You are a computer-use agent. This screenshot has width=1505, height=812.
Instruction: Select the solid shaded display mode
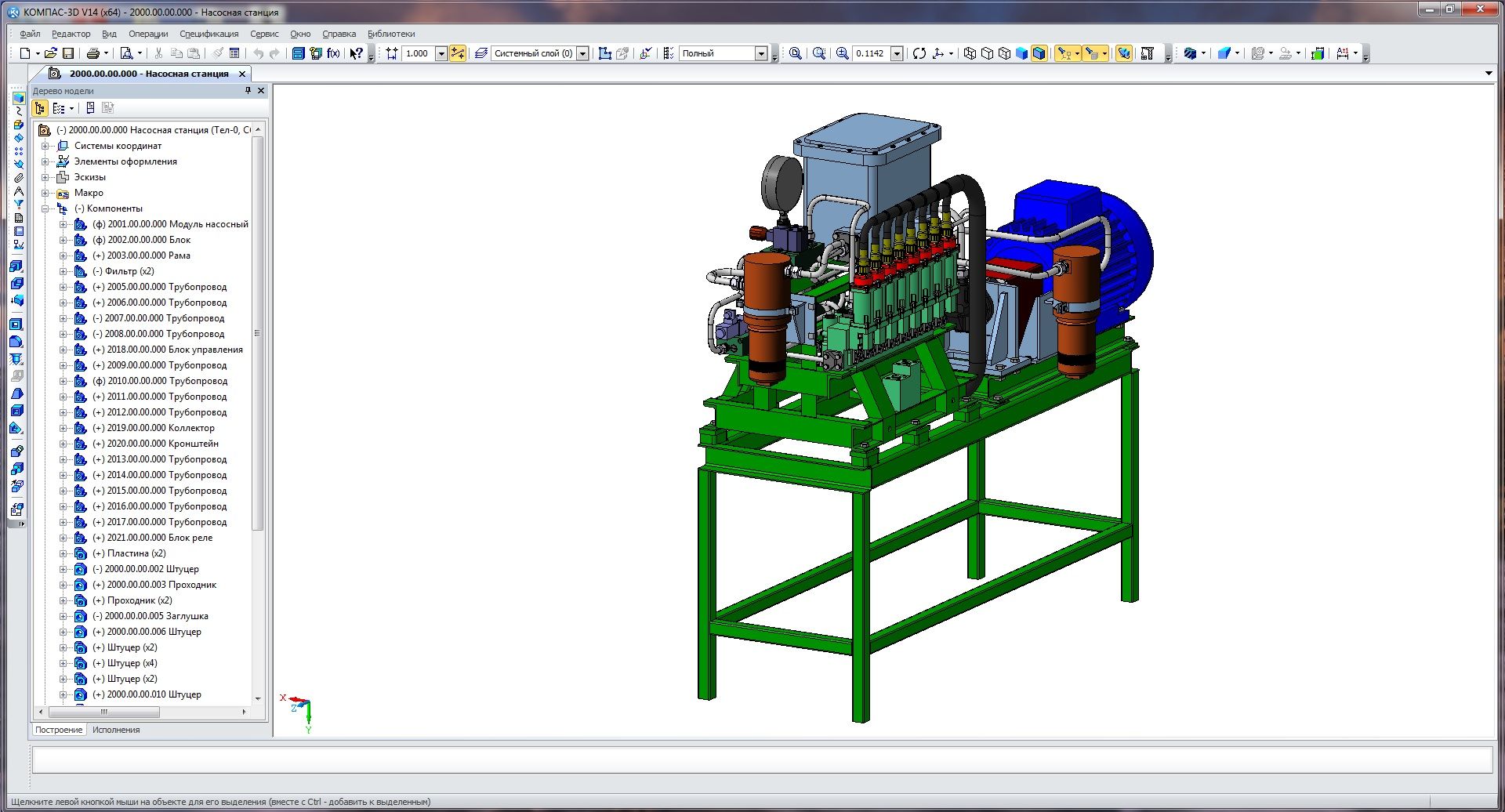(x=1021, y=53)
